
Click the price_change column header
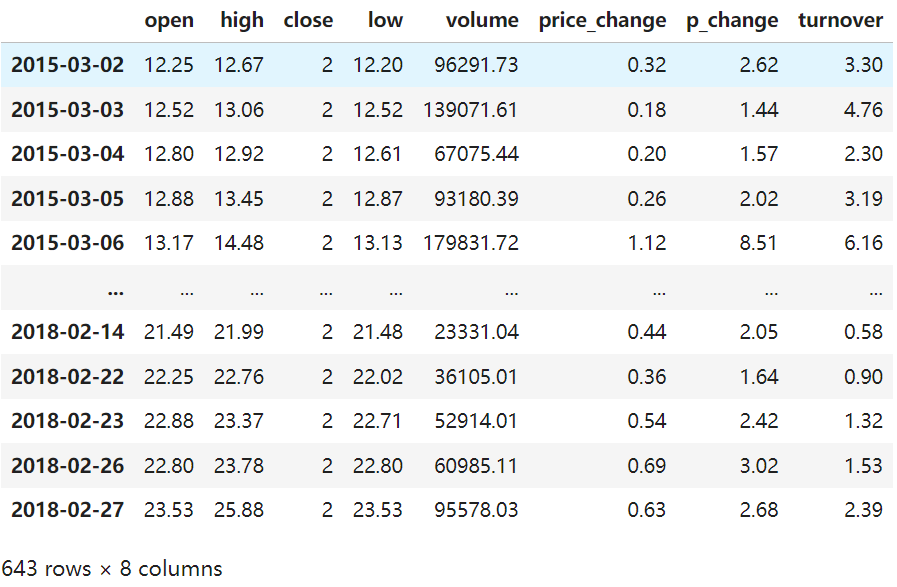click(602, 20)
